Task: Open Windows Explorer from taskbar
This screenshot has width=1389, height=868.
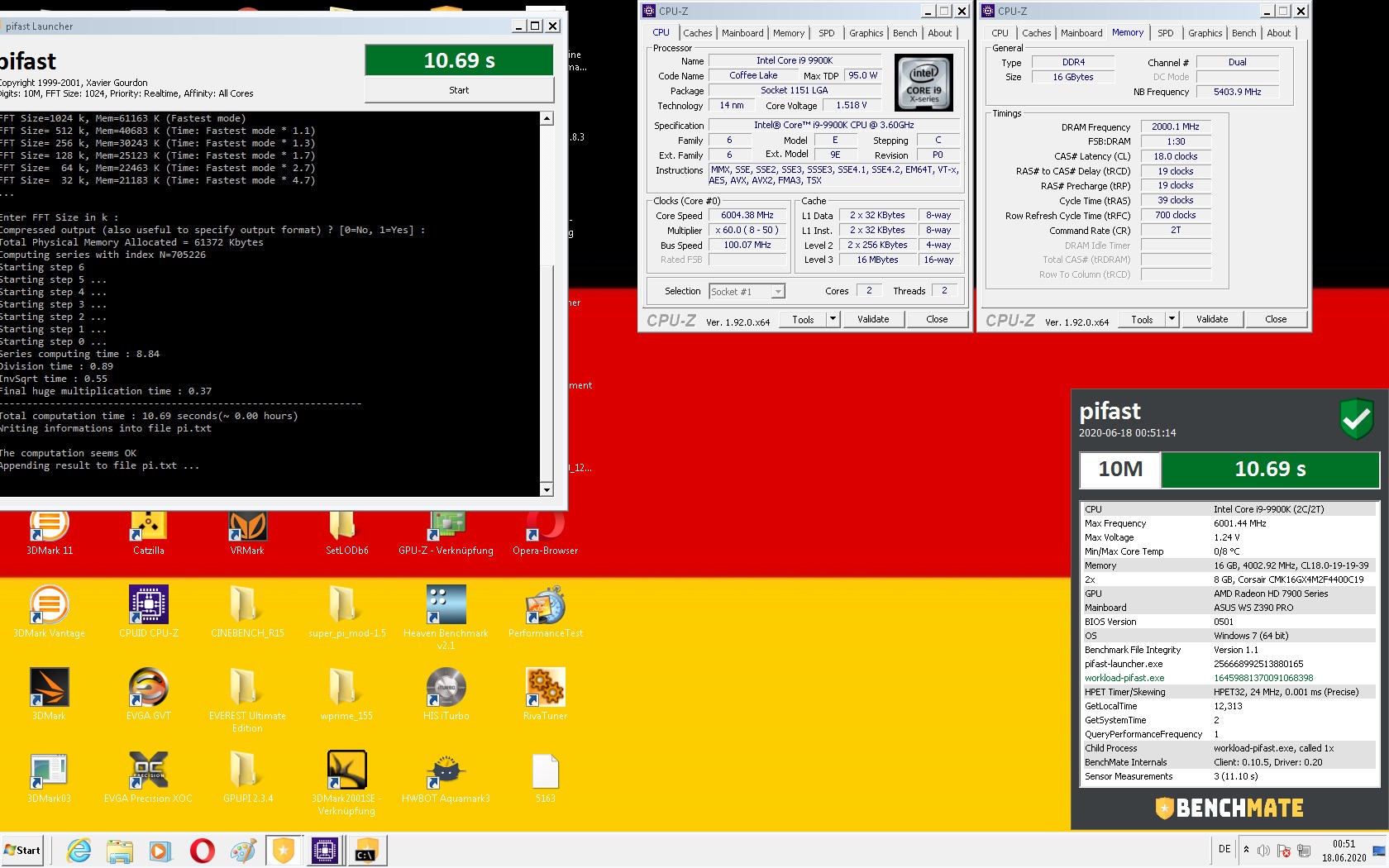Action: [x=120, y=851]
